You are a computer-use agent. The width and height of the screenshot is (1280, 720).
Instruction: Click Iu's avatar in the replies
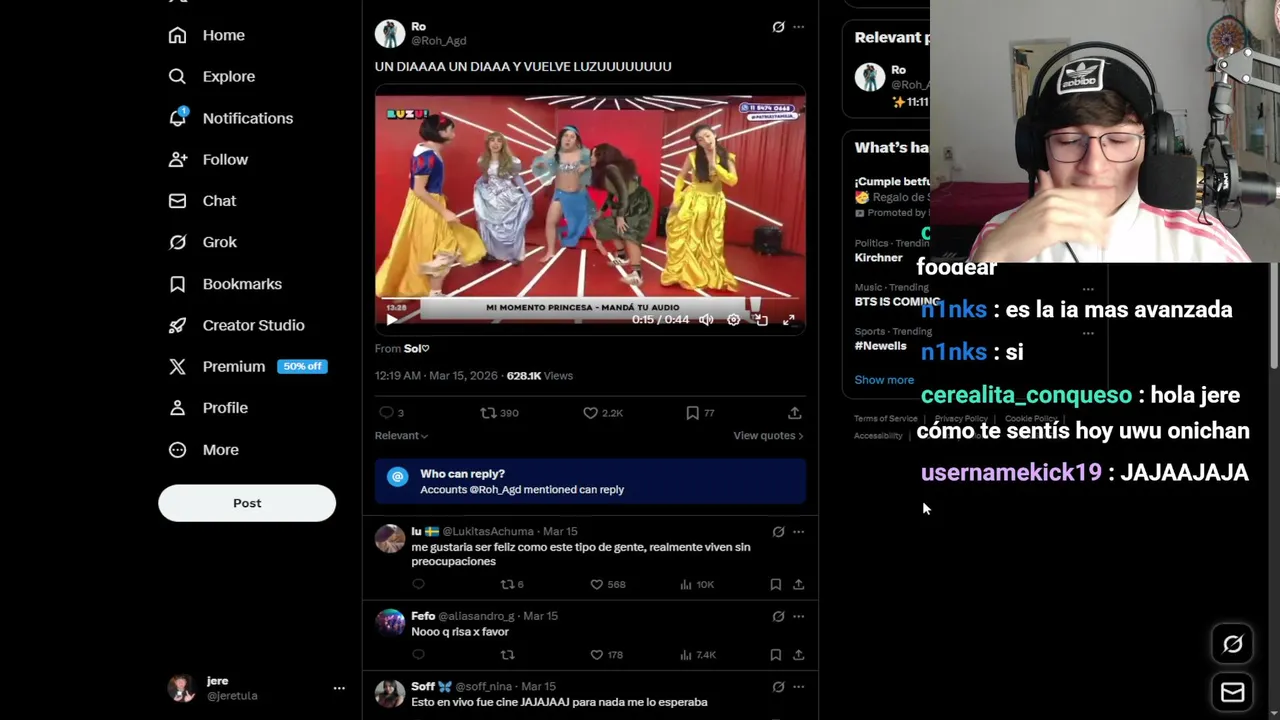click(390, 539)
